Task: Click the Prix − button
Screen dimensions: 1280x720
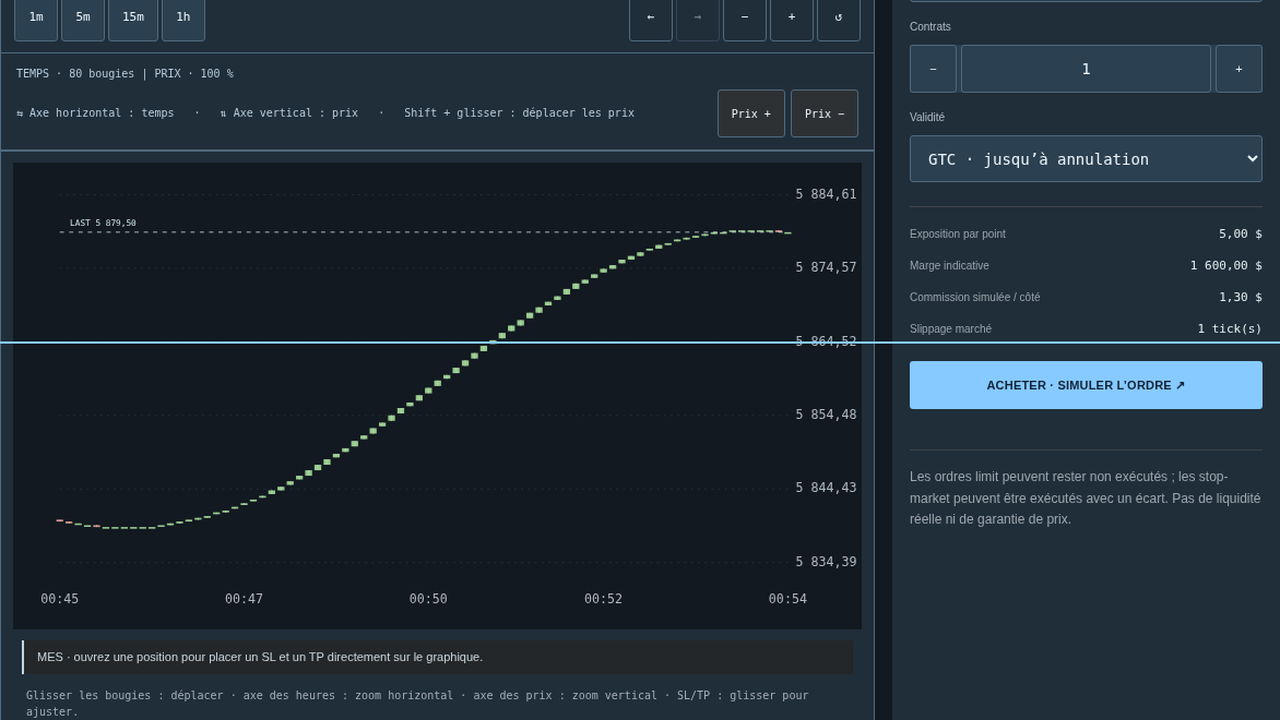Action: click(824, 114)
